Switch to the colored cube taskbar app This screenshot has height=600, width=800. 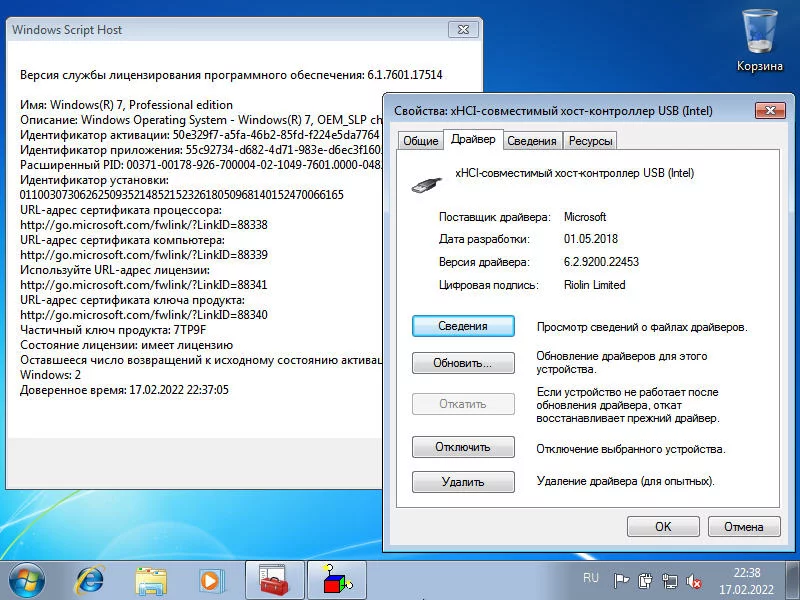click(337, 581)
